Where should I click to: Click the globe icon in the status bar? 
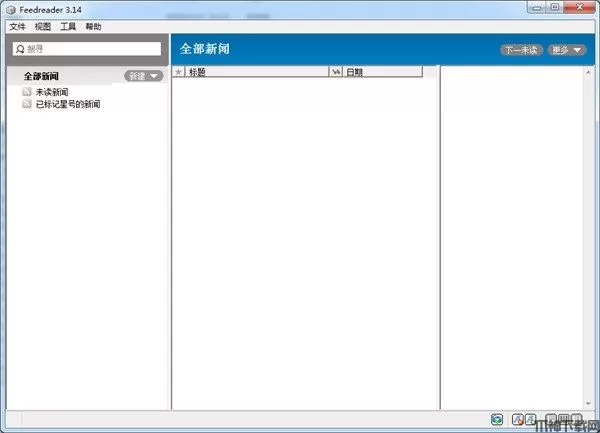click(x=497, y=420)
